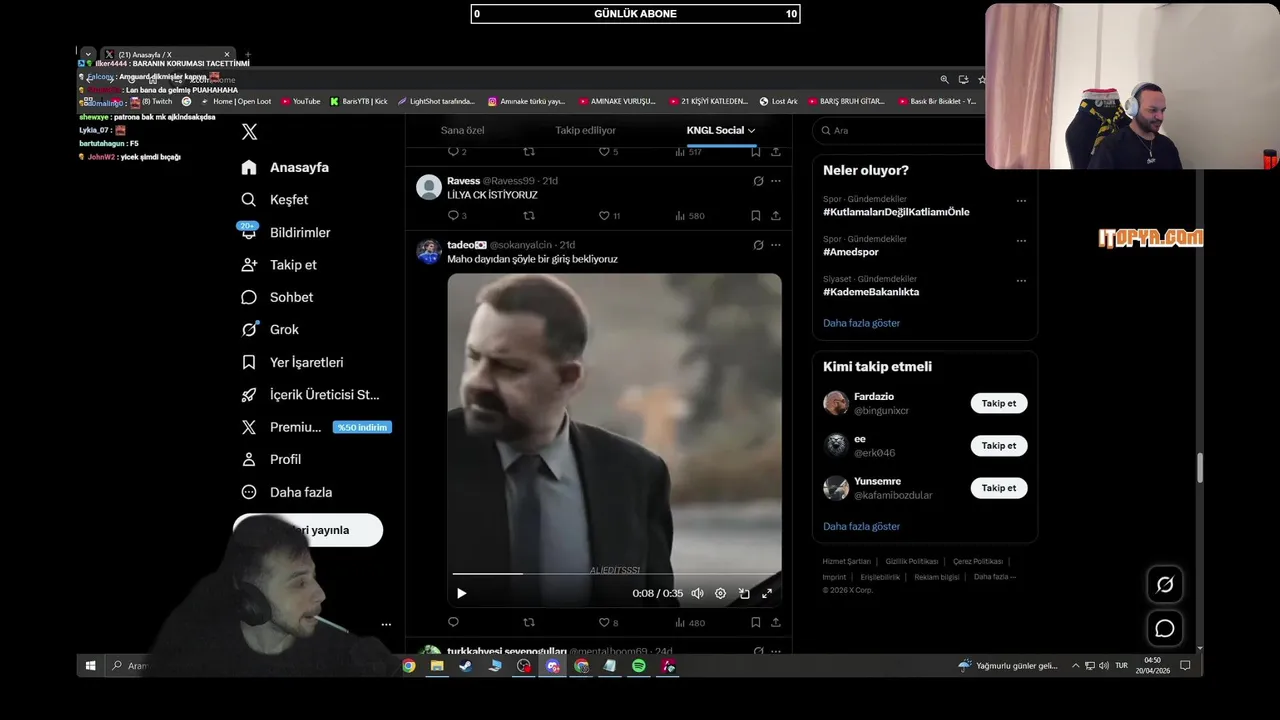Screen dimensions: 1280x720
Task: Open options for #Amedspor trend
Action: point(1021,240)
